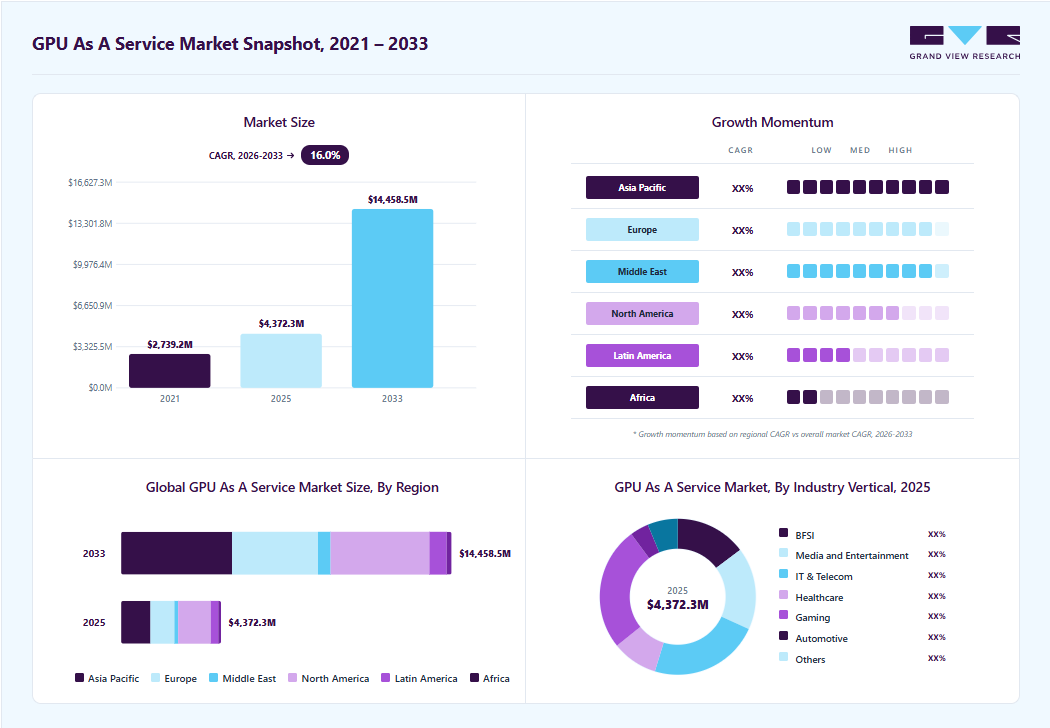Click the Asia Pacific momentum indicator squares
1050x728 pixels.
coord(867,187)
